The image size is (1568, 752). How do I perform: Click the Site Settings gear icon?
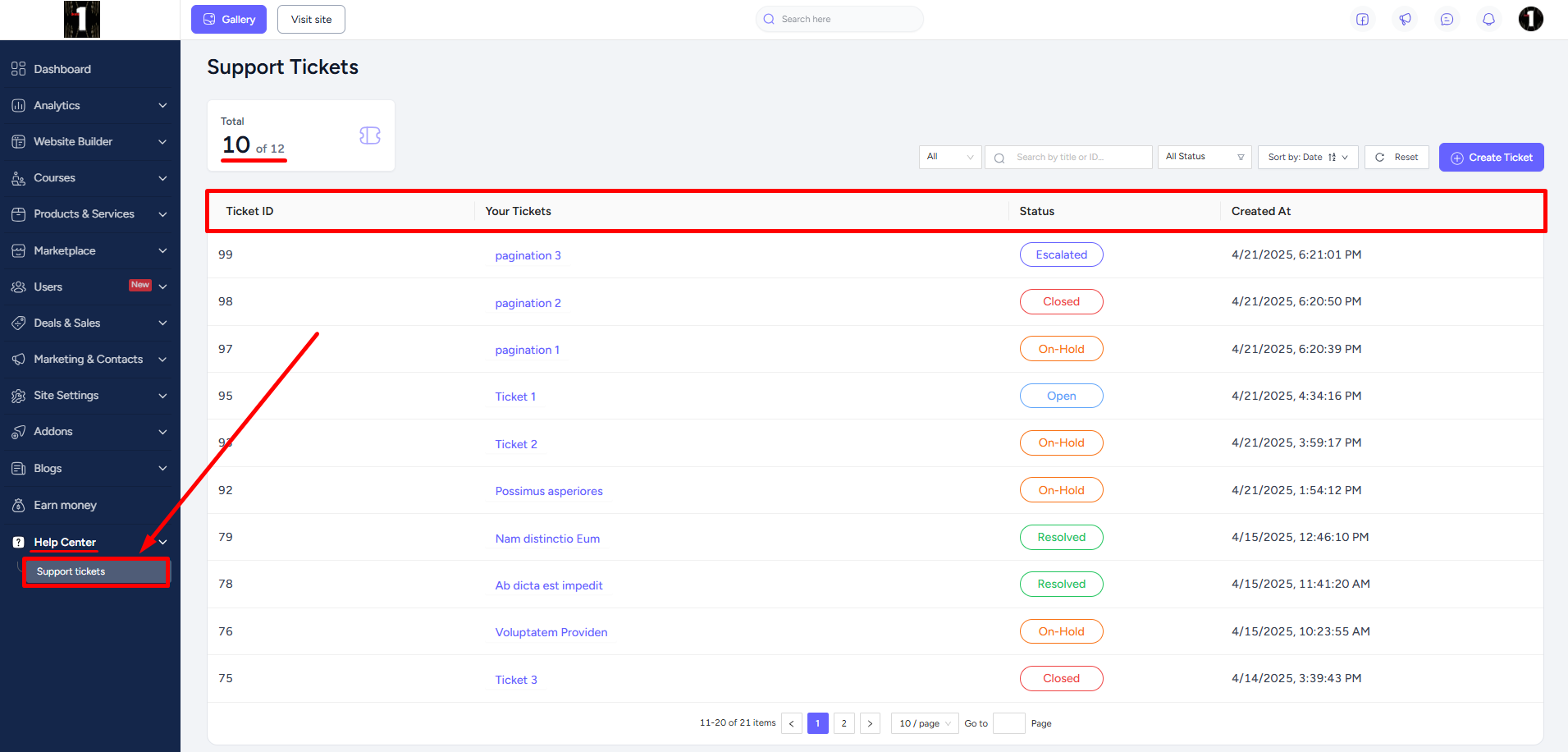coord(18,396)
